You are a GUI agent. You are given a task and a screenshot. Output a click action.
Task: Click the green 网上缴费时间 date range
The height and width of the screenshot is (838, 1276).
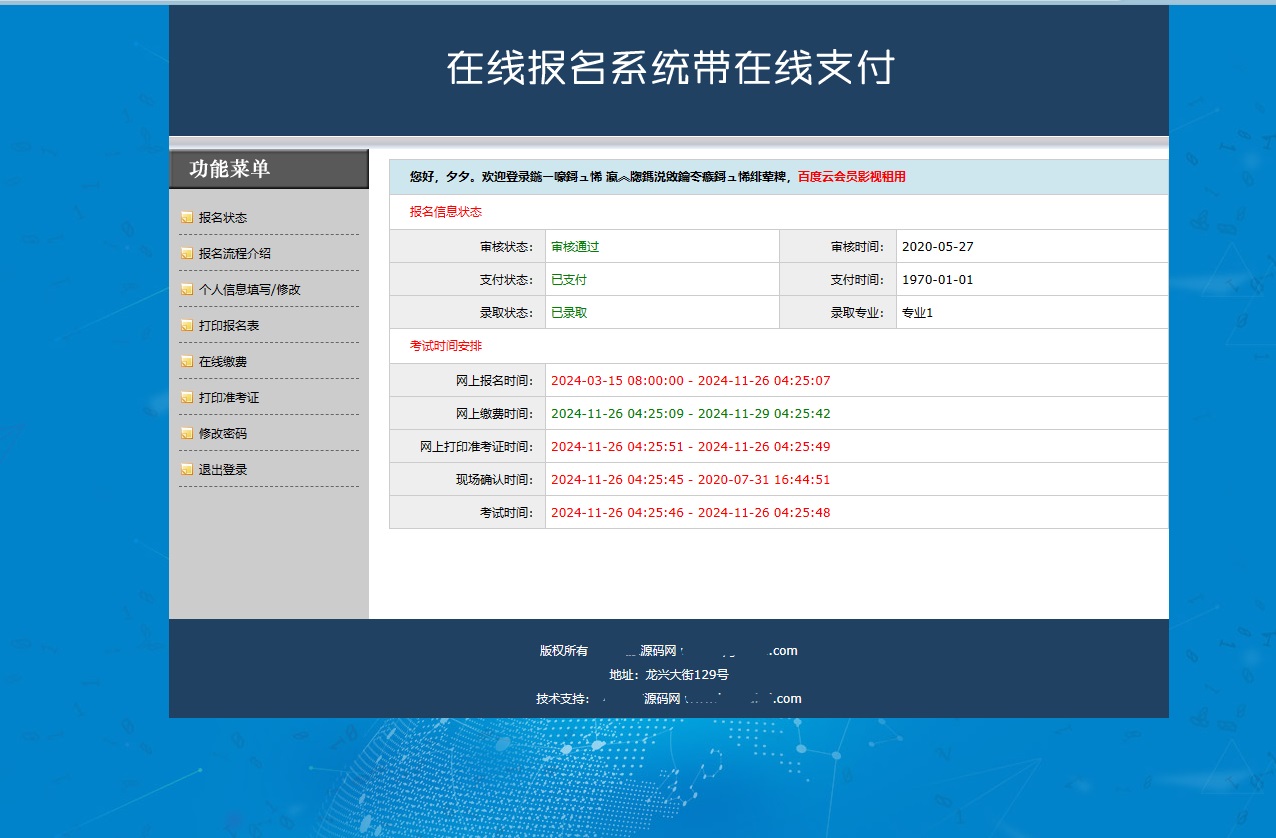click(x=690, y=414)
